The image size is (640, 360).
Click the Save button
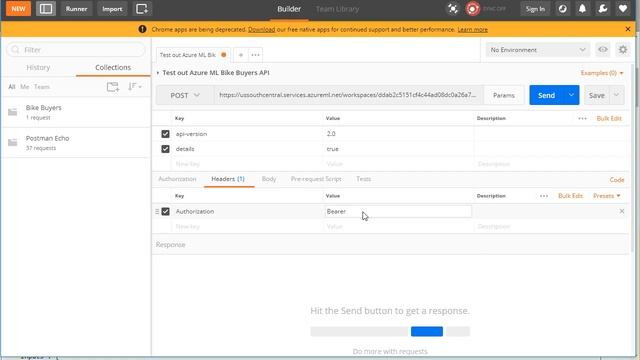click(596, 95)
